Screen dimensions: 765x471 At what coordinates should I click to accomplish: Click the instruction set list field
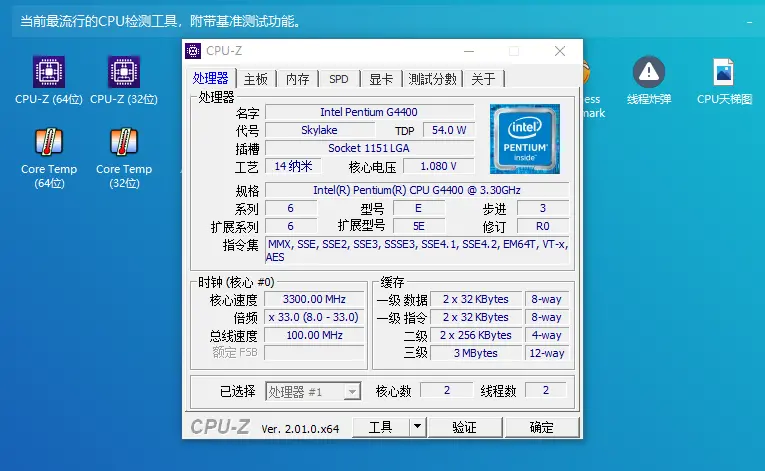(x=417, y=250)
